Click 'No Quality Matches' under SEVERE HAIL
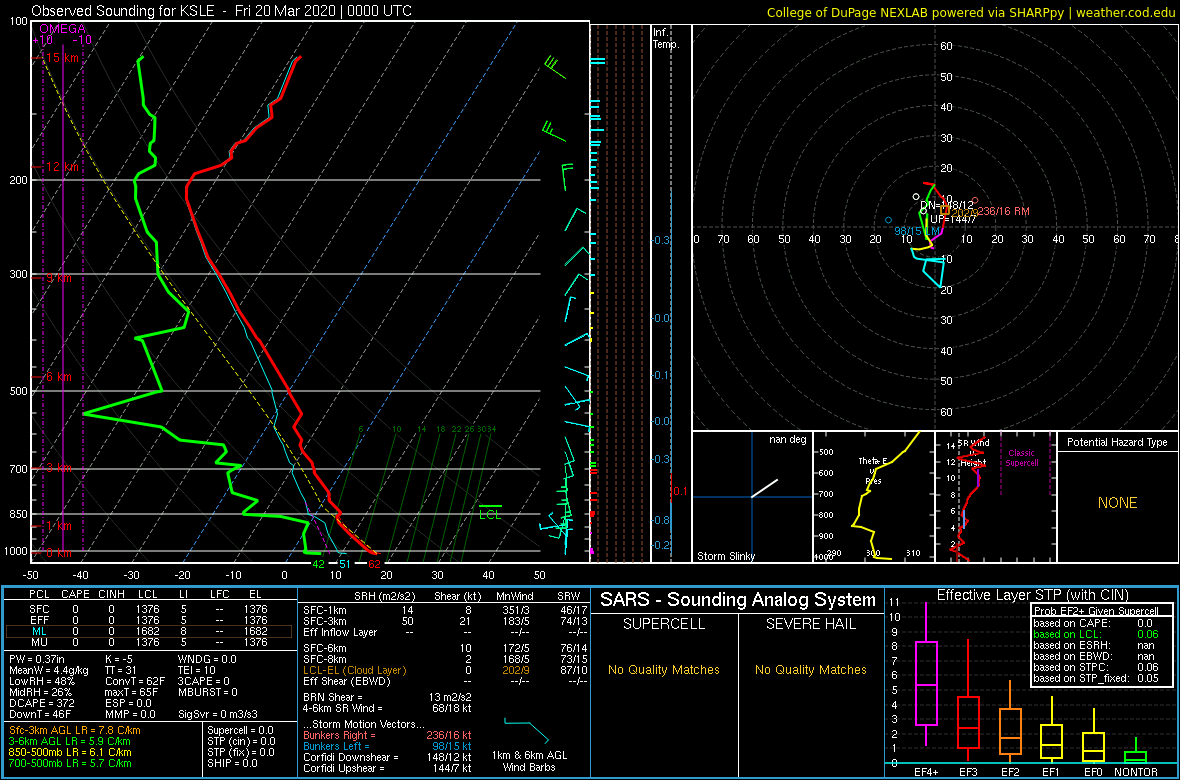1180x780 pixels. click(x=811, y=669)
